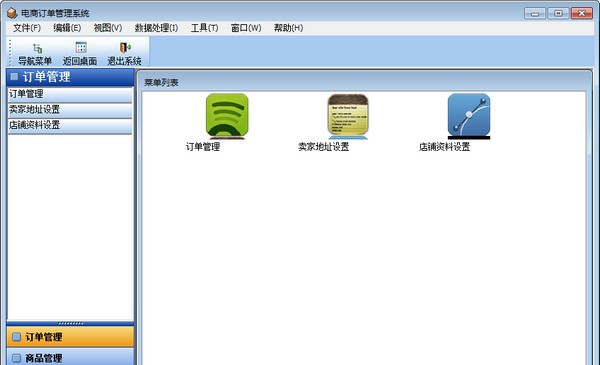Click the app icon in the title bar
Screen dimensions: 600x365
point(12,13)
